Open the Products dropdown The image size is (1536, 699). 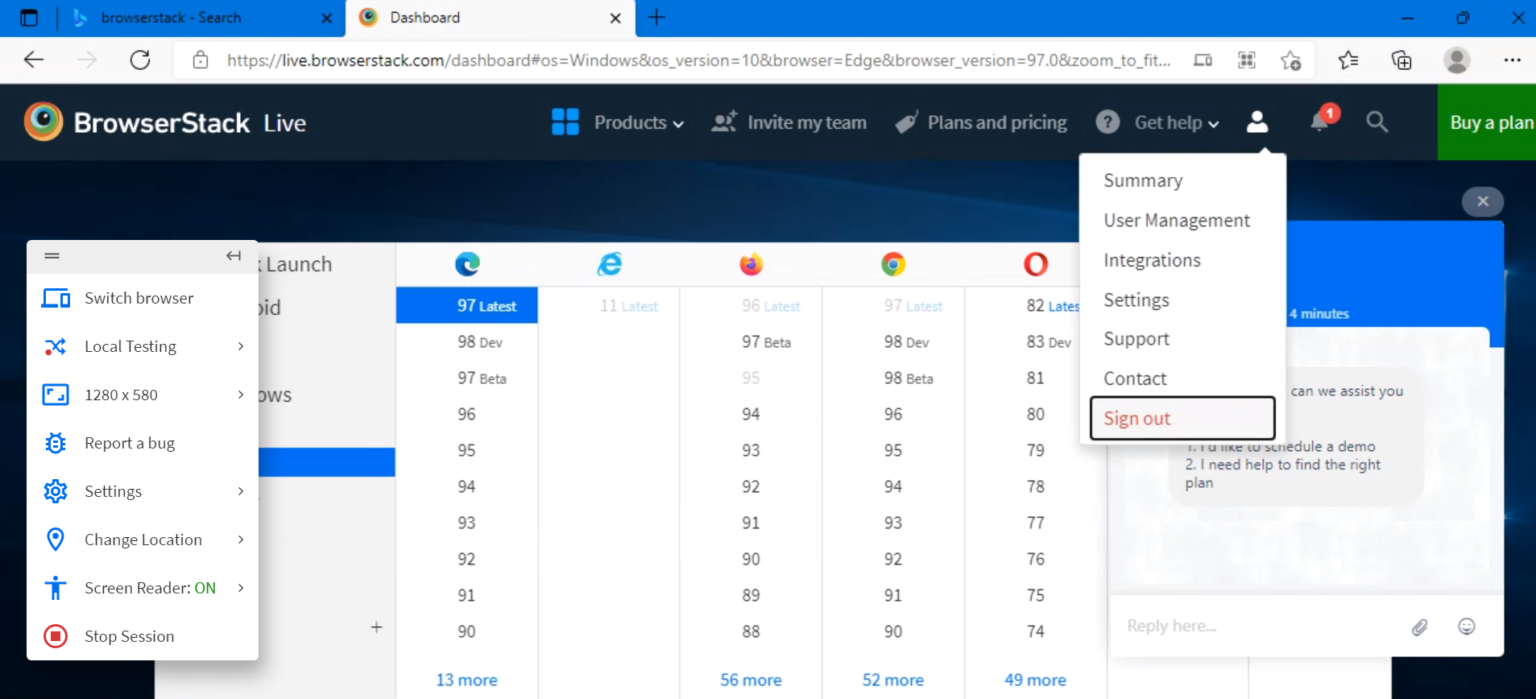630,122
